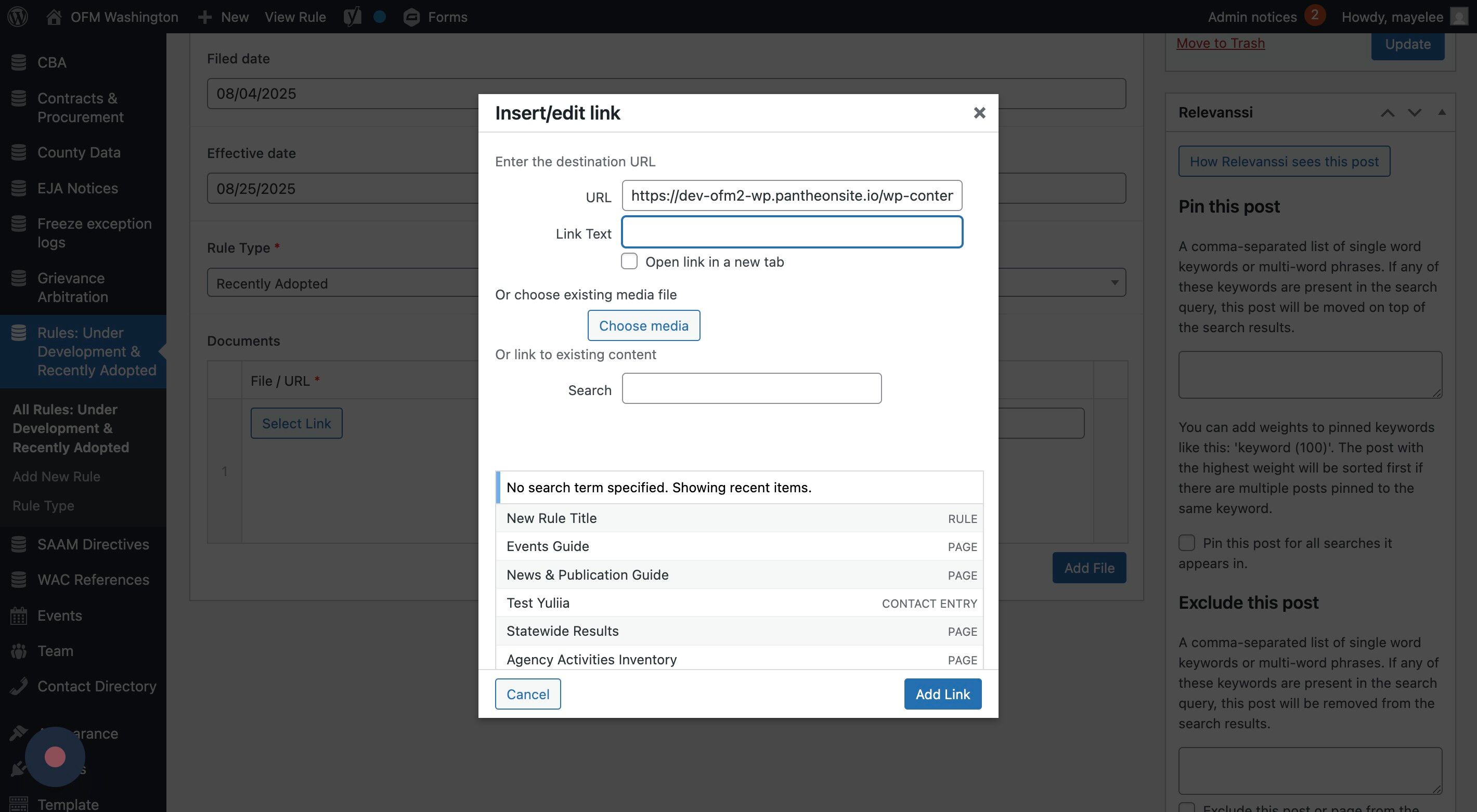The height and width of the screenshot is (812, 1477).
Task: Click the Team icon in sidebar
Action: click(18, 651)
